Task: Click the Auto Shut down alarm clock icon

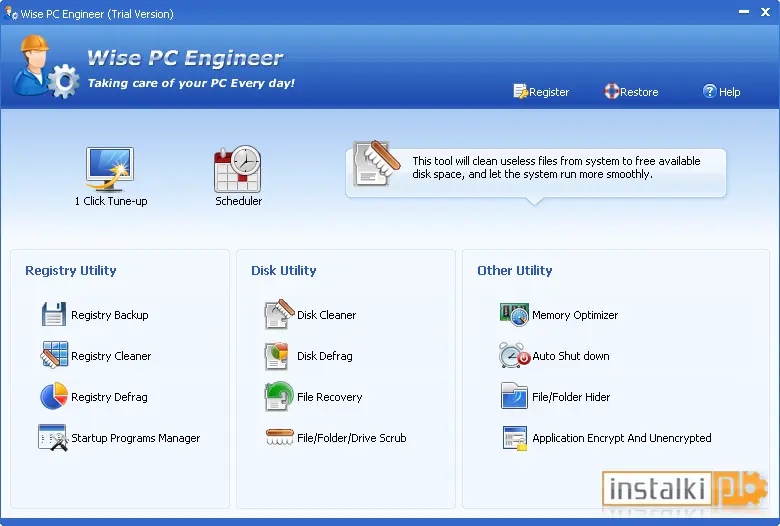Action: tap(514, 355)
